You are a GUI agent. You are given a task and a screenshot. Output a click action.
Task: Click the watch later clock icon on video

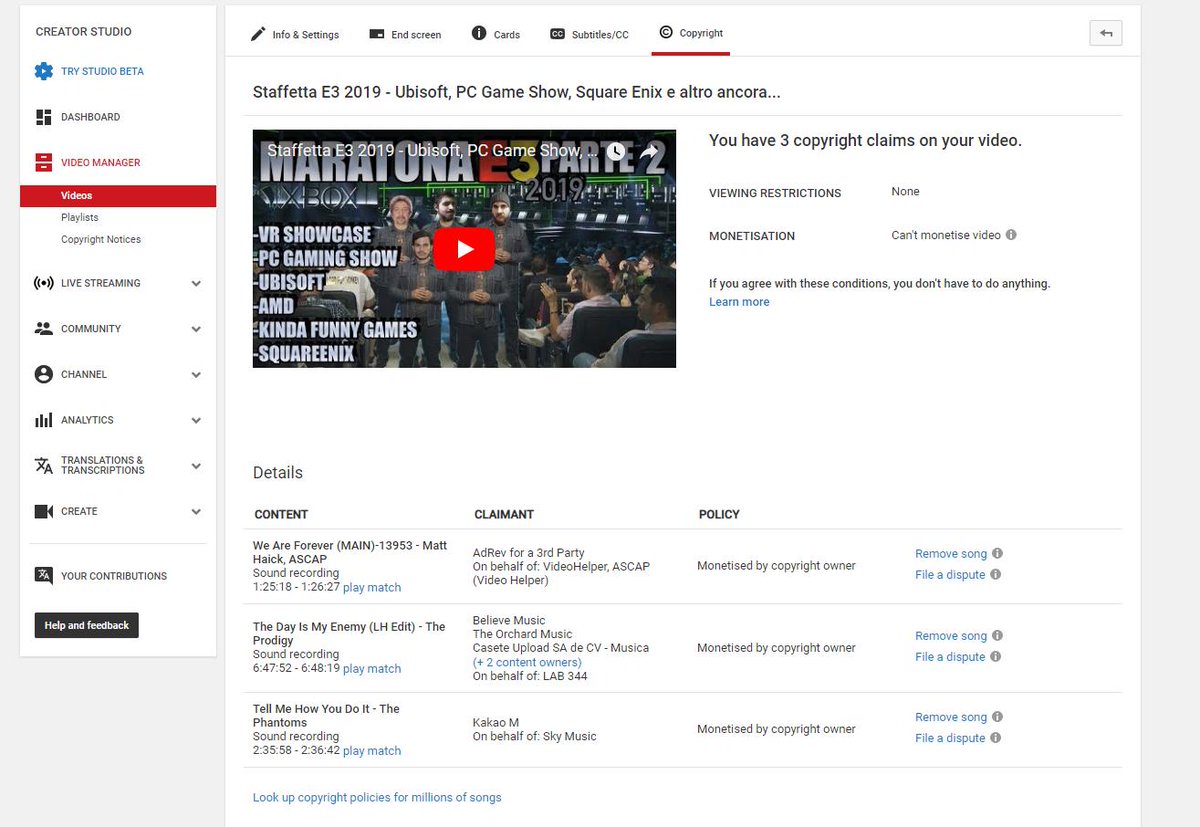click(616, 152)
